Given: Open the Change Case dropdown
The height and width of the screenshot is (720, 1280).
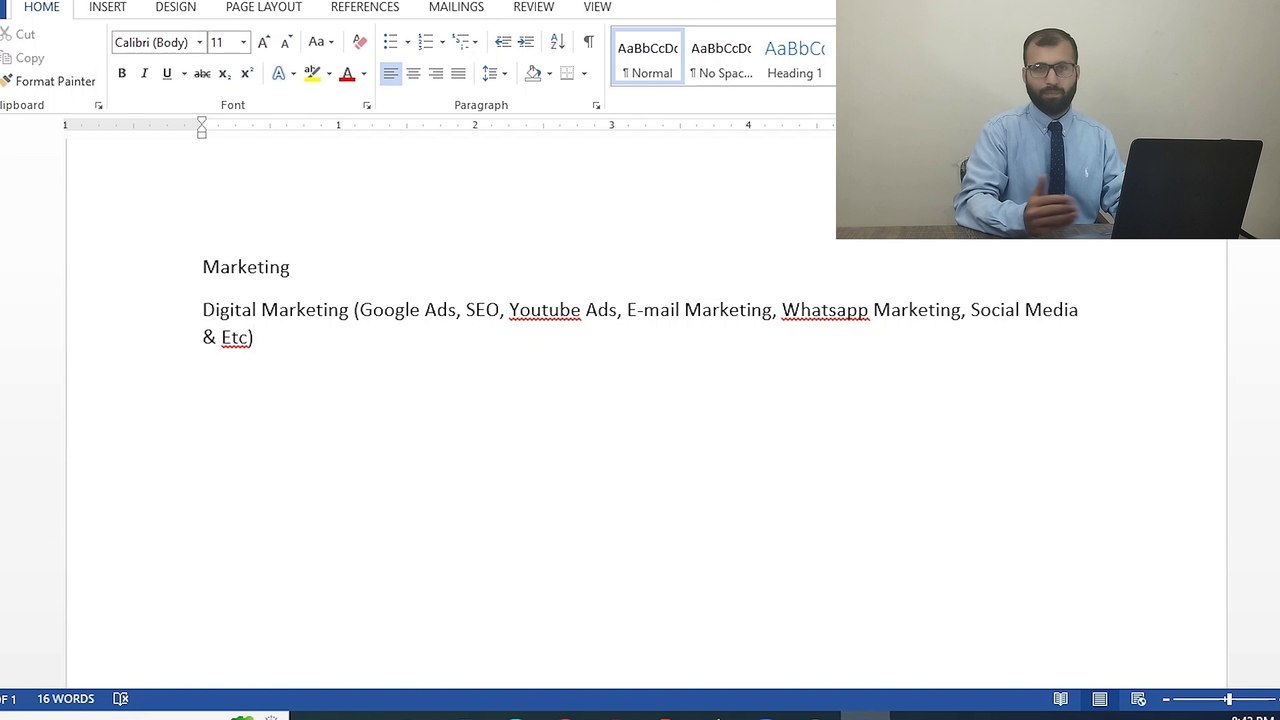Looking at the screenshot, I should [321, 42].
